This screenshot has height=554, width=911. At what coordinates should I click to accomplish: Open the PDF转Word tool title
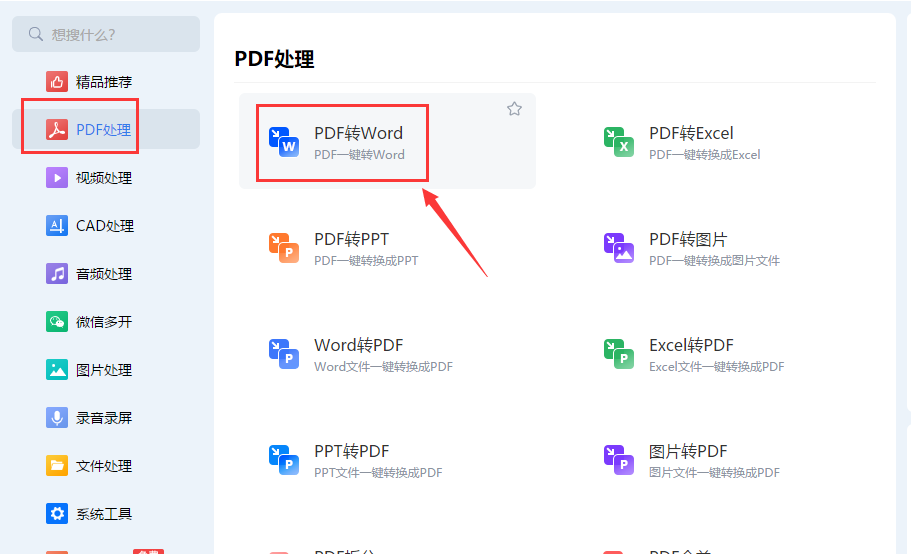pos(358,133)
